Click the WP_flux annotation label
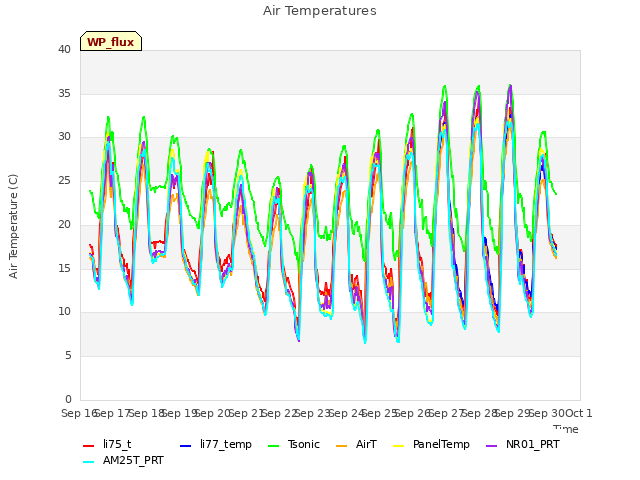 pos(111,42)
